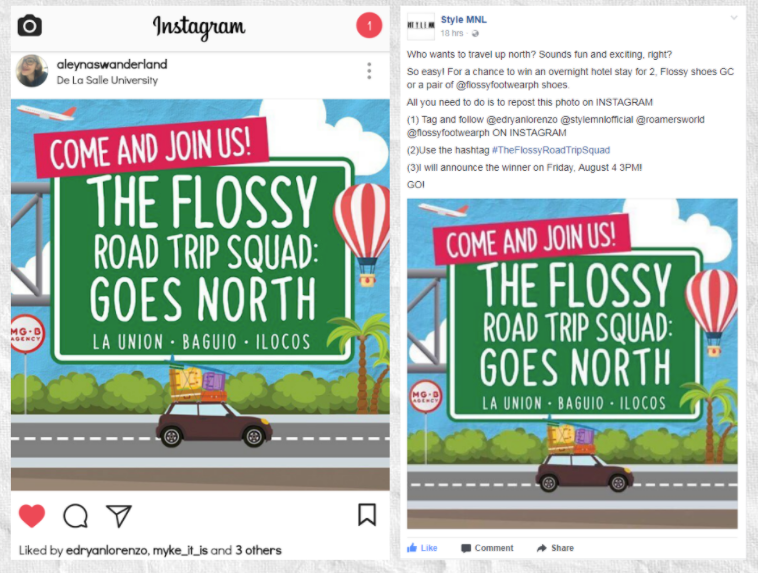The height and width of the screenshot is (573, 758).
Task: Open aleynaswanderland profile picture
Action: [32, 71]
